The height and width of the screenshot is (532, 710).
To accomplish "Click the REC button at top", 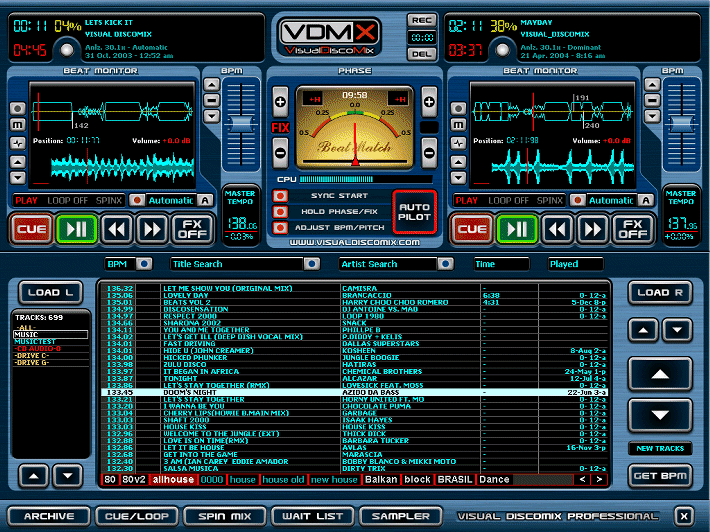I will coord(421,20).
